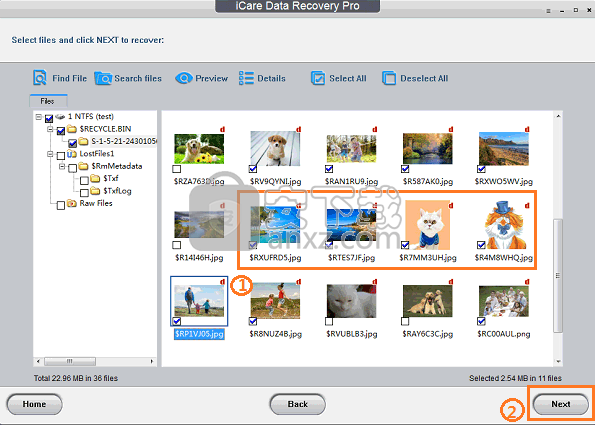Click the Deselect All label

tap(424, 79)
